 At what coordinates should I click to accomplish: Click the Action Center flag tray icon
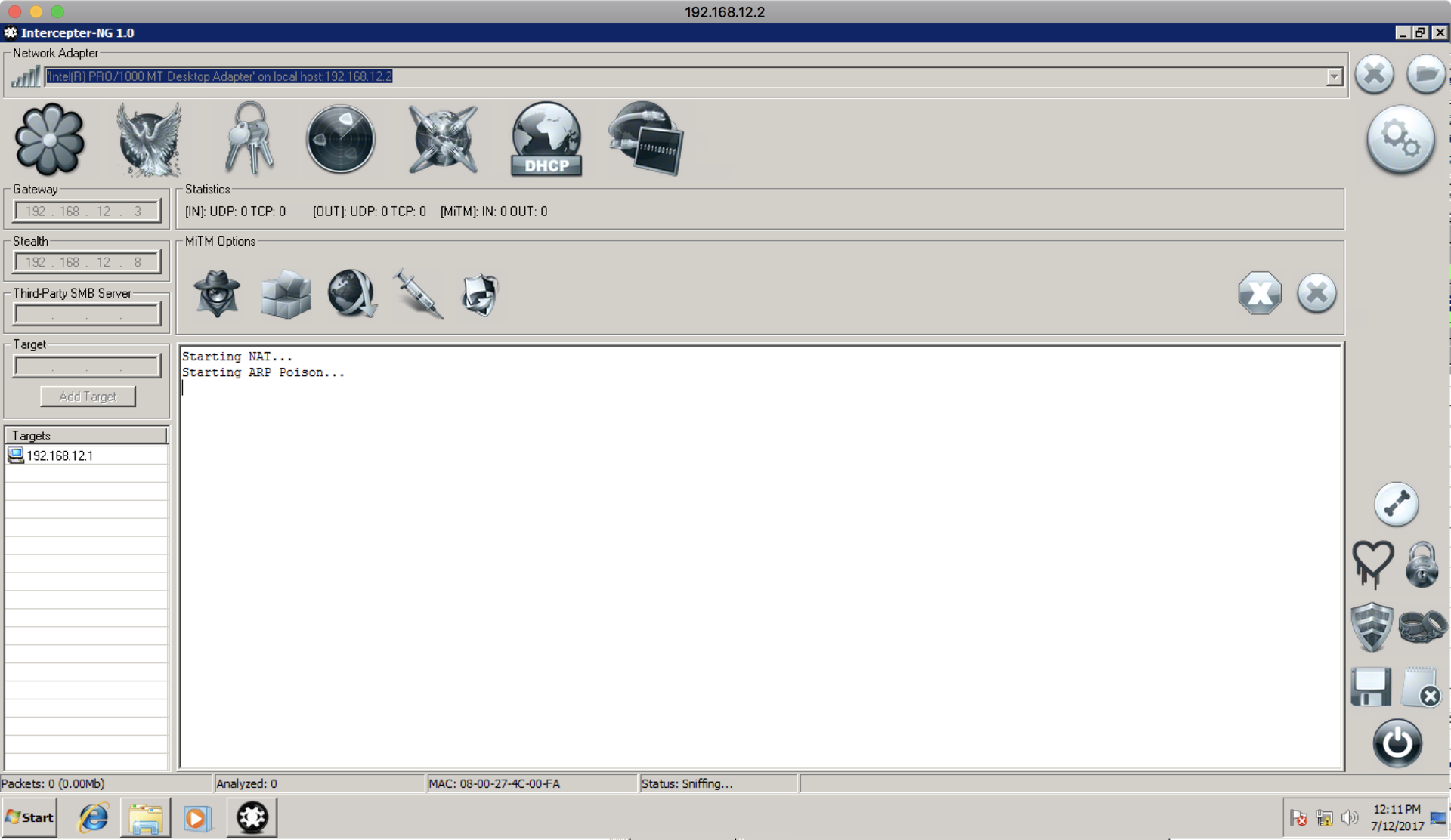1299,818
